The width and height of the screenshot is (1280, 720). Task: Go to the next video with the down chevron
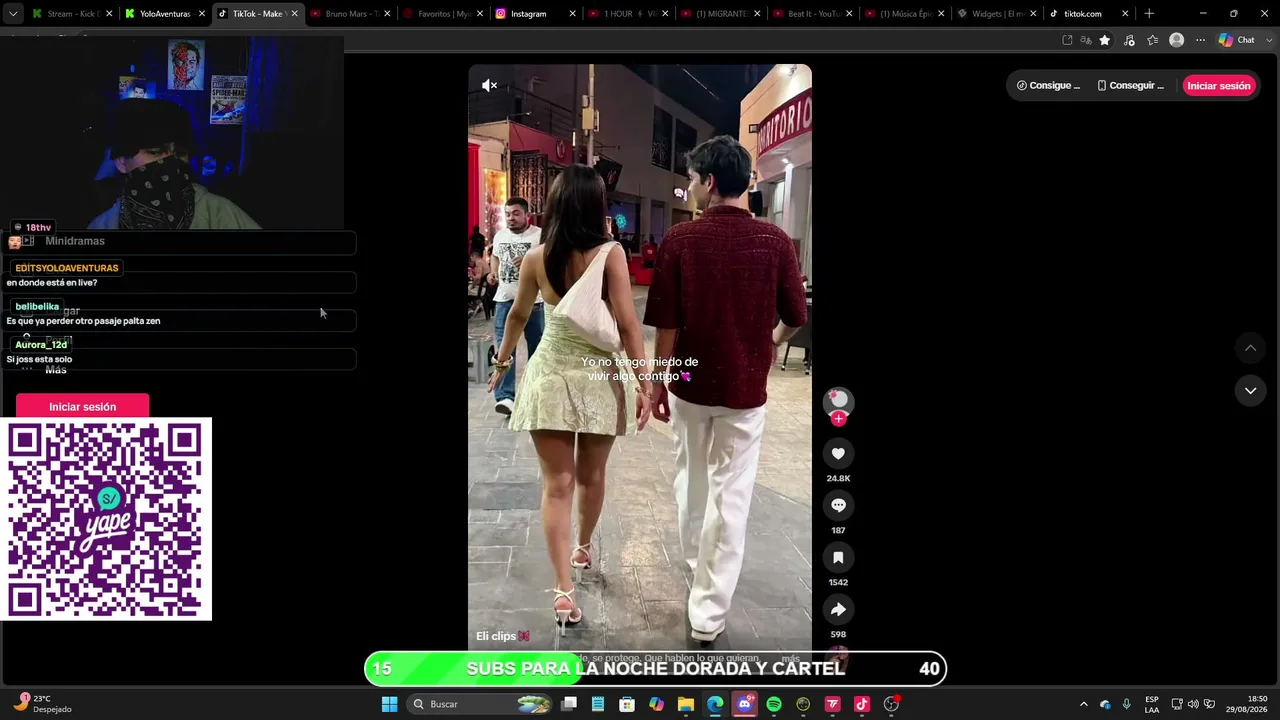coord(1250,391)
